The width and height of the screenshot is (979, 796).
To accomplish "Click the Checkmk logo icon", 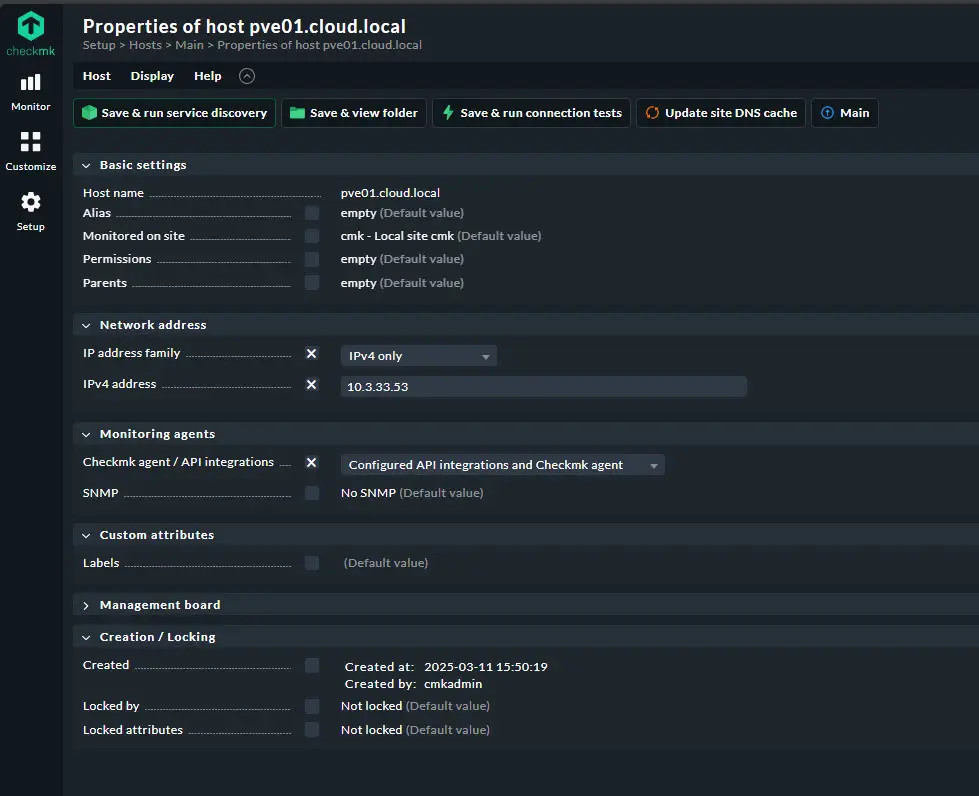I will 31,27.
